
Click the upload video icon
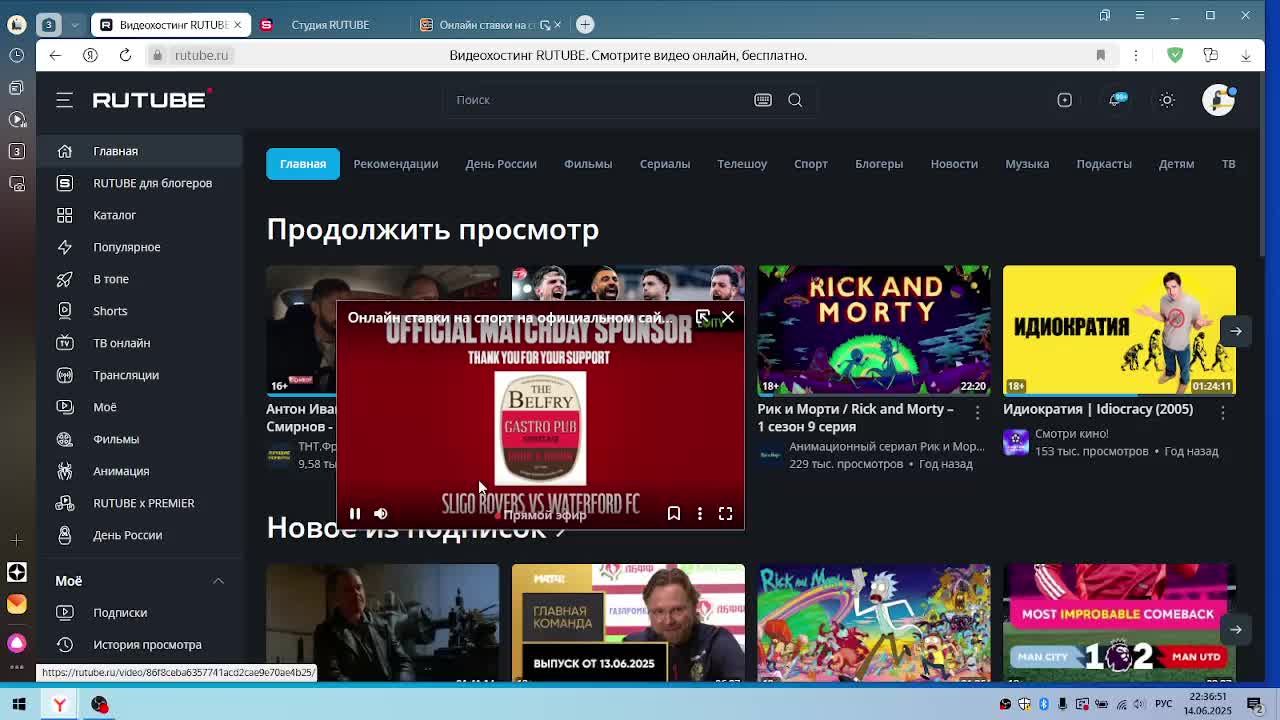(x=1064, y=100)
